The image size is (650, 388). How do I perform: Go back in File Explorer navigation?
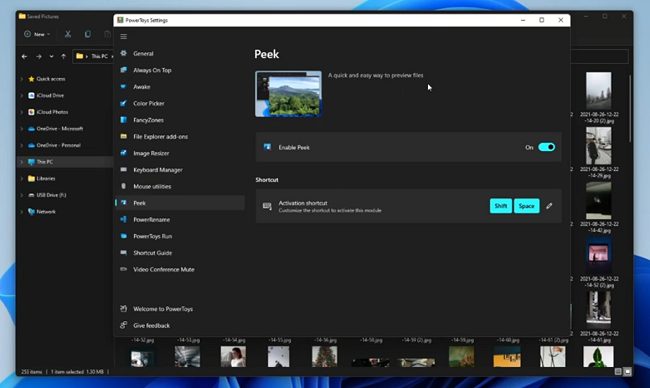(x=24, y=56)
